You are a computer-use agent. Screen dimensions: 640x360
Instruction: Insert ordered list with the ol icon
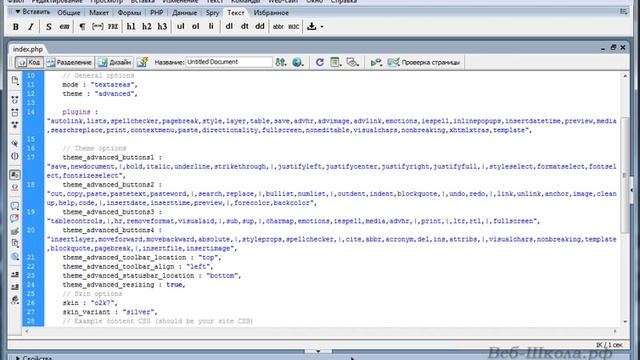tap(196, 27)
